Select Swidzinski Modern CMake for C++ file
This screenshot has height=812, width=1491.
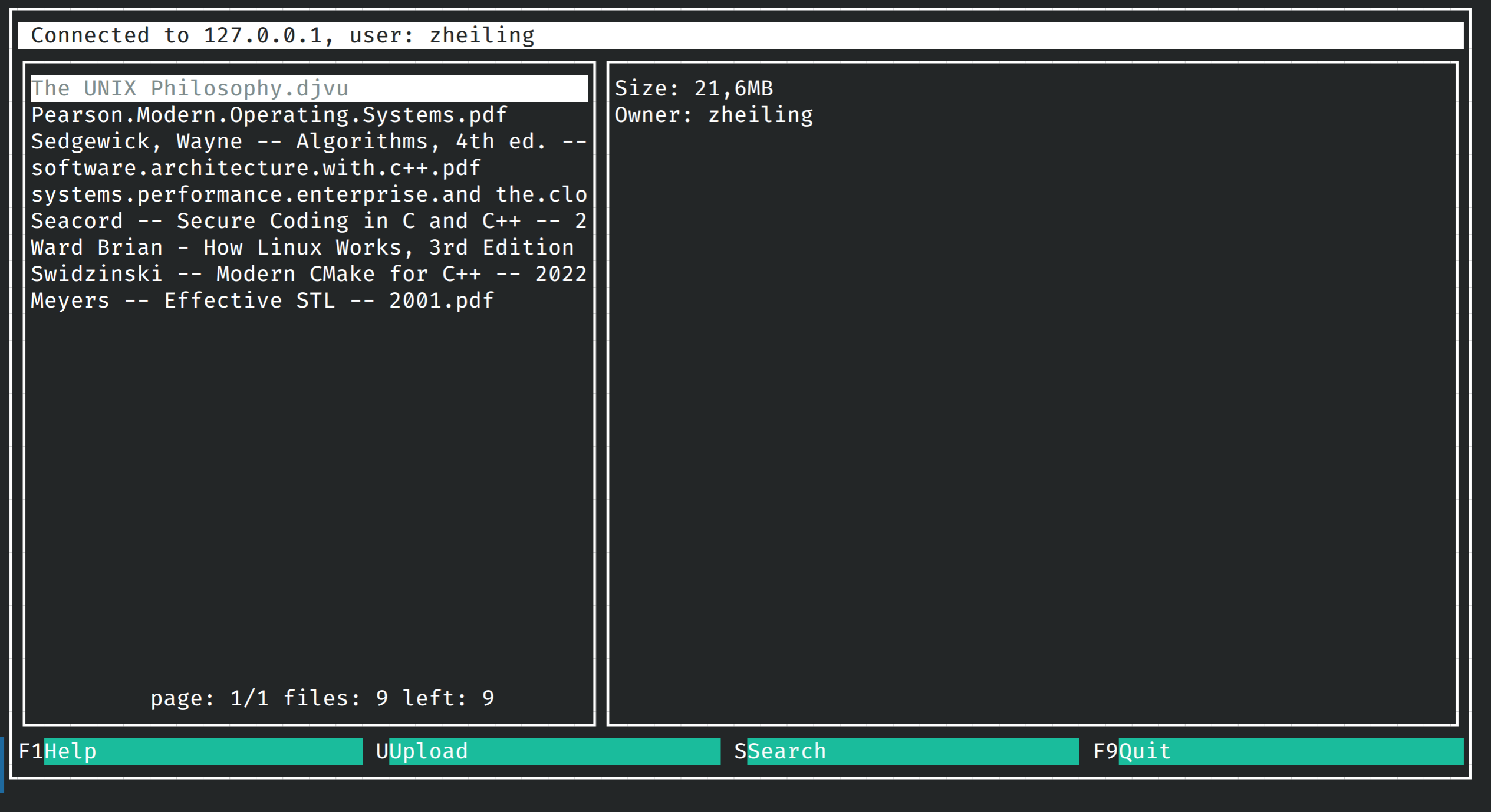tap(309, 274)
